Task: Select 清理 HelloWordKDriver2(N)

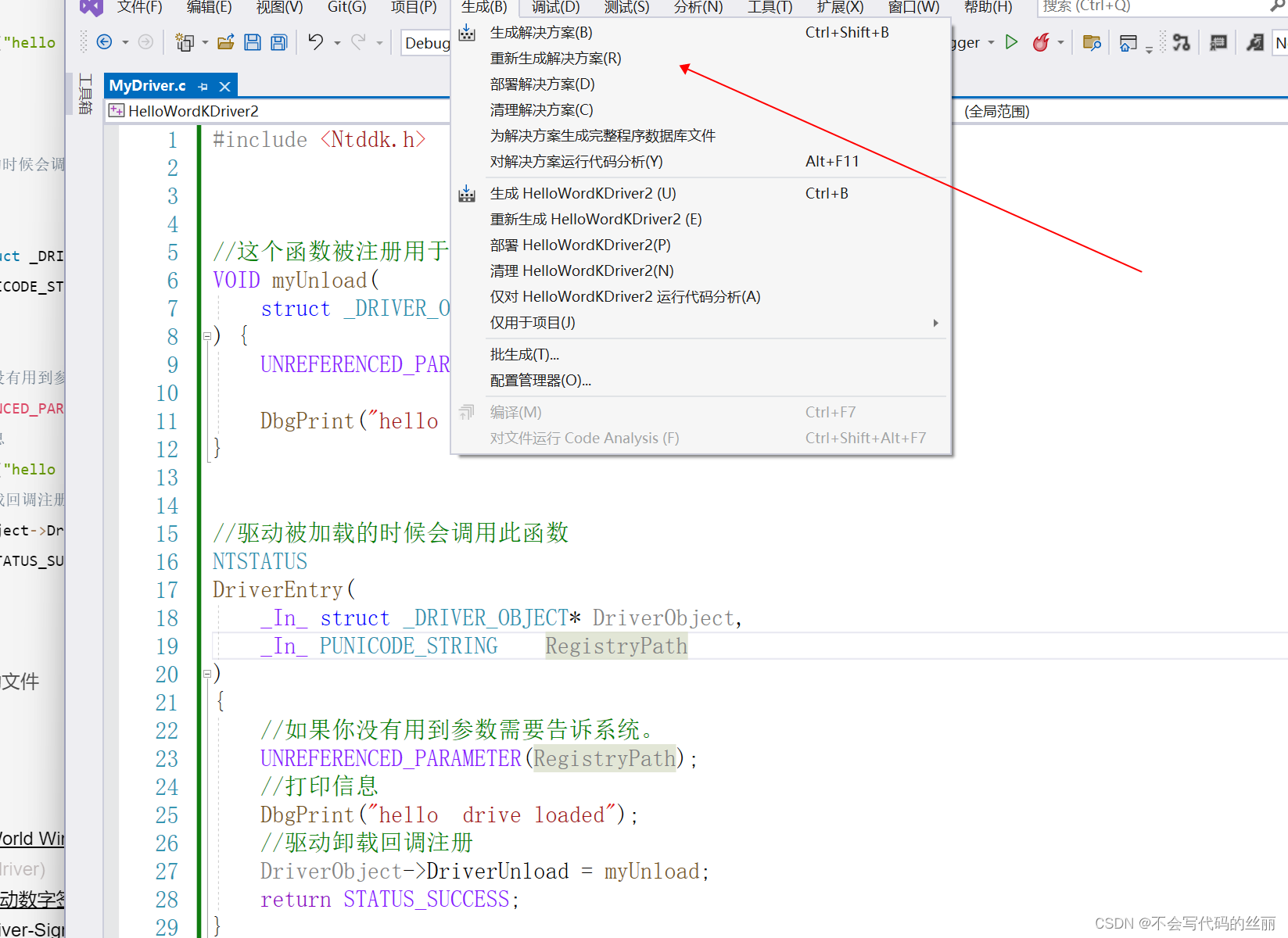Action: (x=701, y=271)
